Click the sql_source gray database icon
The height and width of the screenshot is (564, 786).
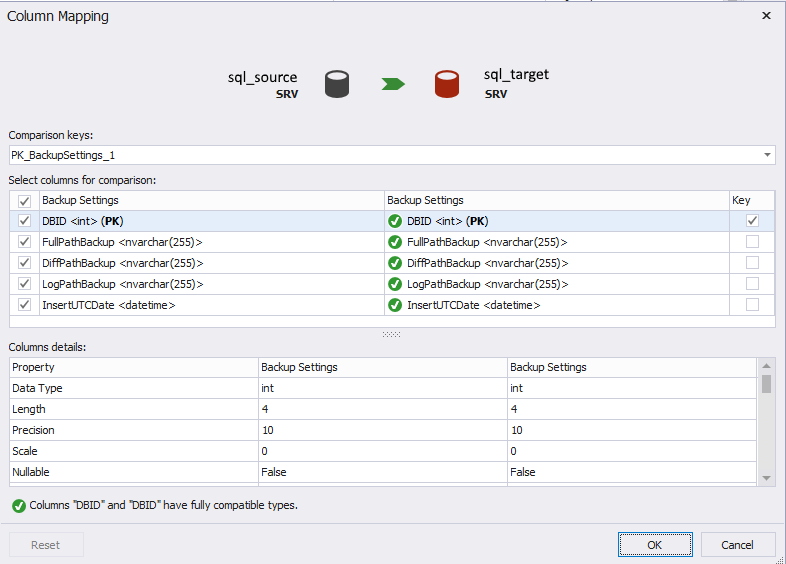pyautogui.click(x=337, y=84)
